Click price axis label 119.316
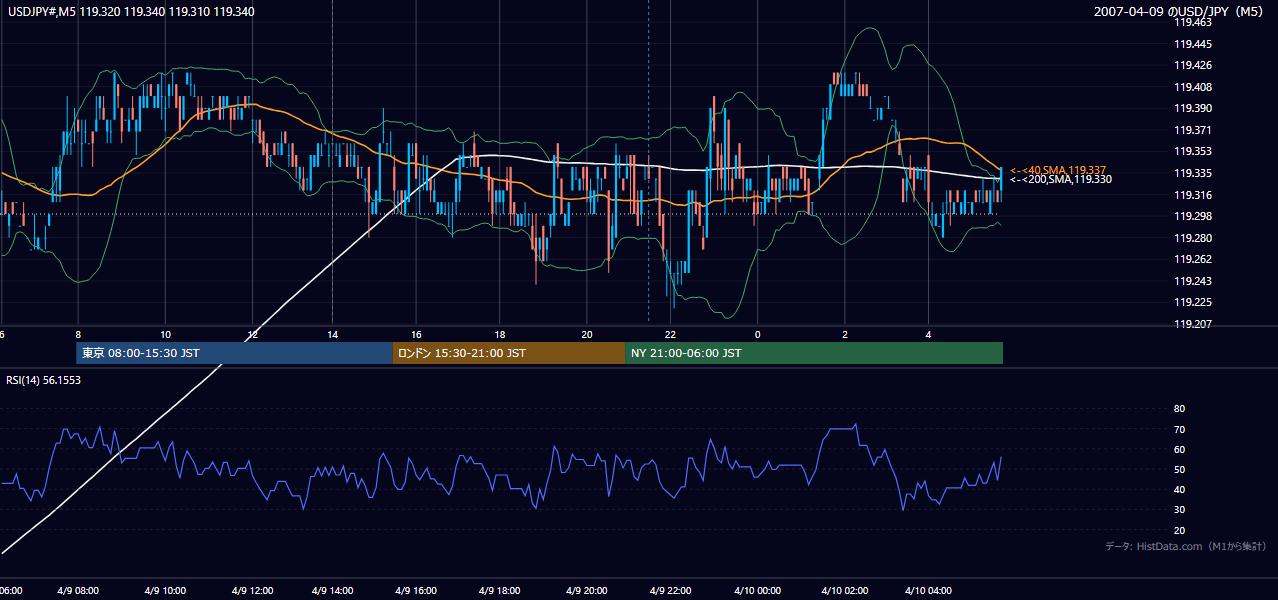 1194,195
